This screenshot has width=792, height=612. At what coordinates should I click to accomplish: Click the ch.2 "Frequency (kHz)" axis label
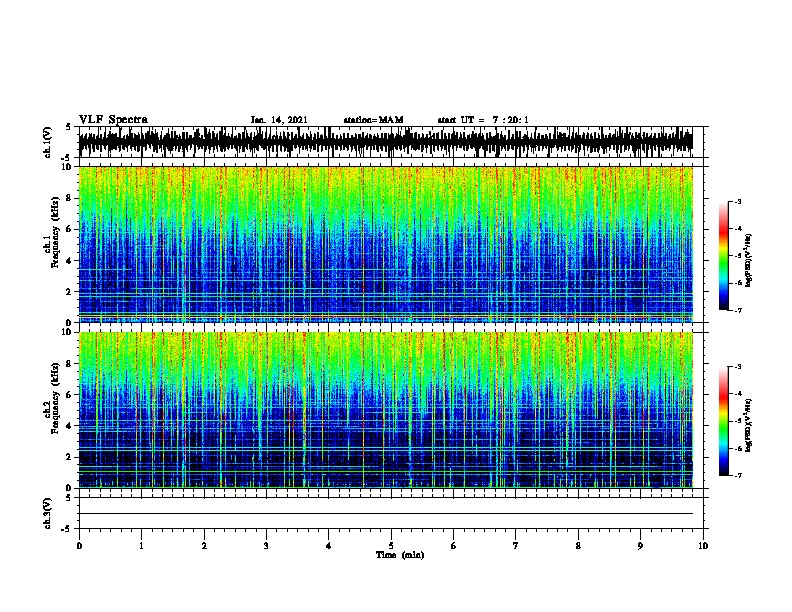[55, 398]
